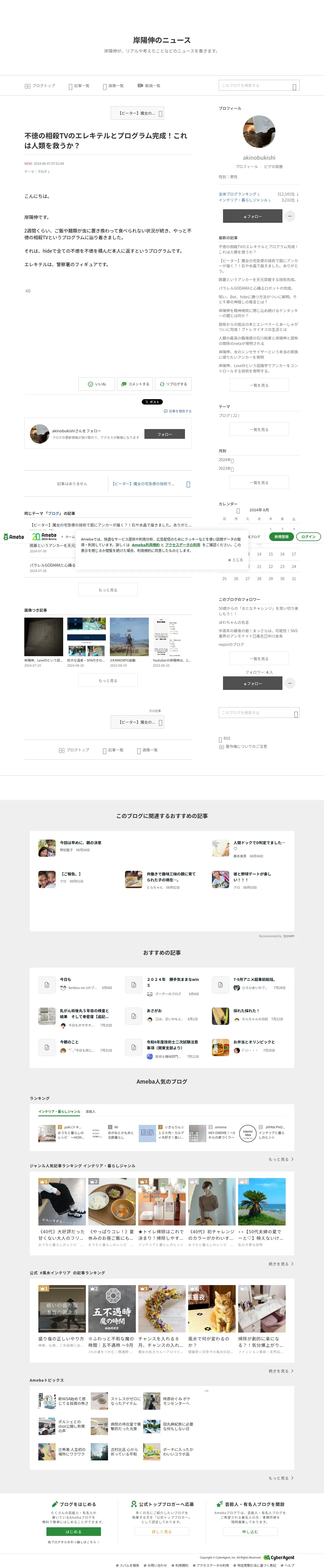Expand 続きを見る under 風水インテリア ranking
The width and height of the screenshot is (324, 1568).
tap(281, 1371)
